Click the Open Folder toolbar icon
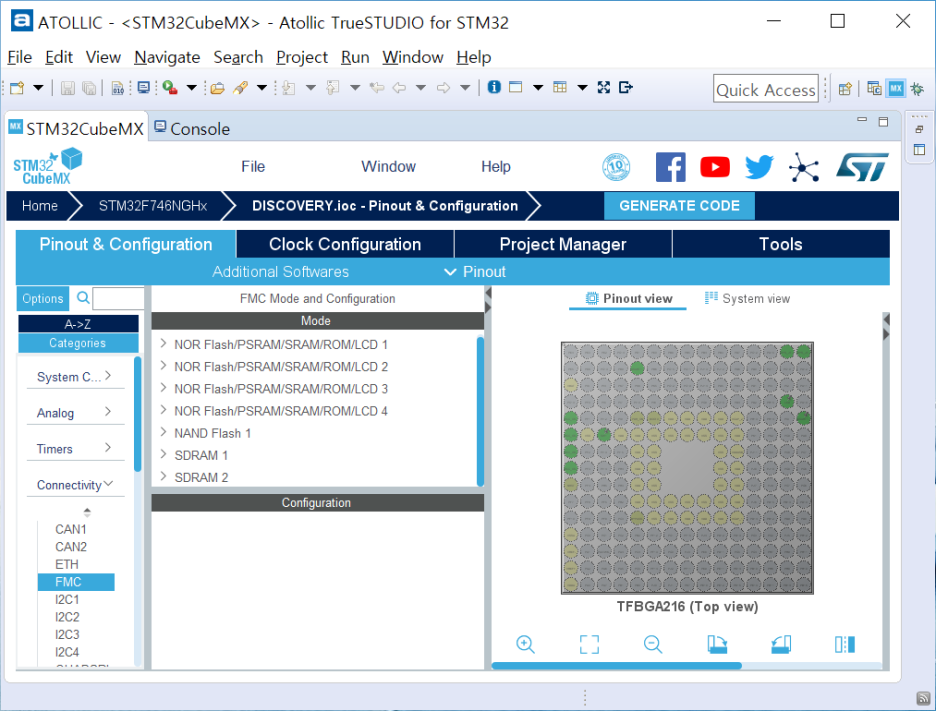Screen dimensions: 936x711 click(x=217, y=88)
